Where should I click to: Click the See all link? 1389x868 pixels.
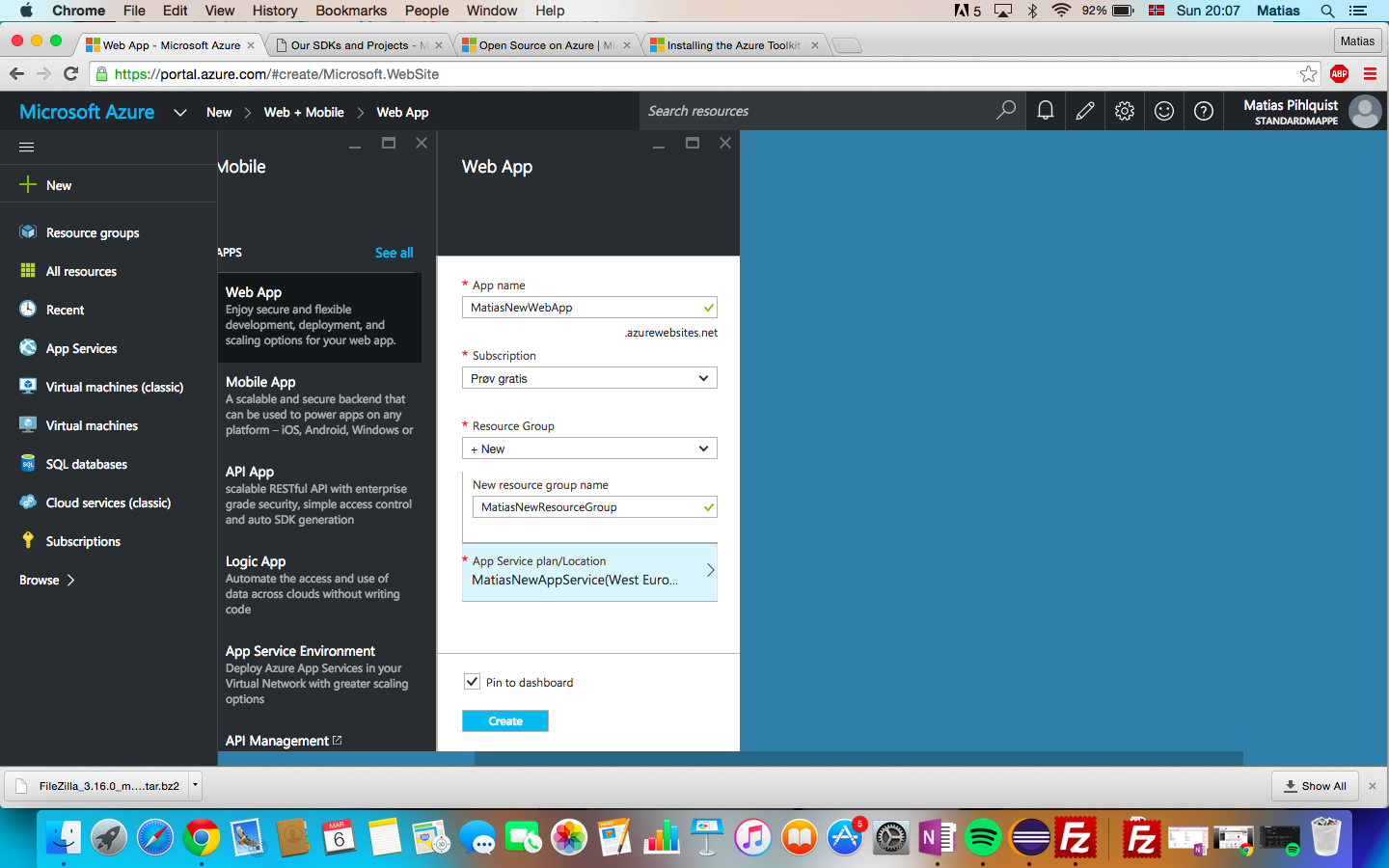coord(394,253)
